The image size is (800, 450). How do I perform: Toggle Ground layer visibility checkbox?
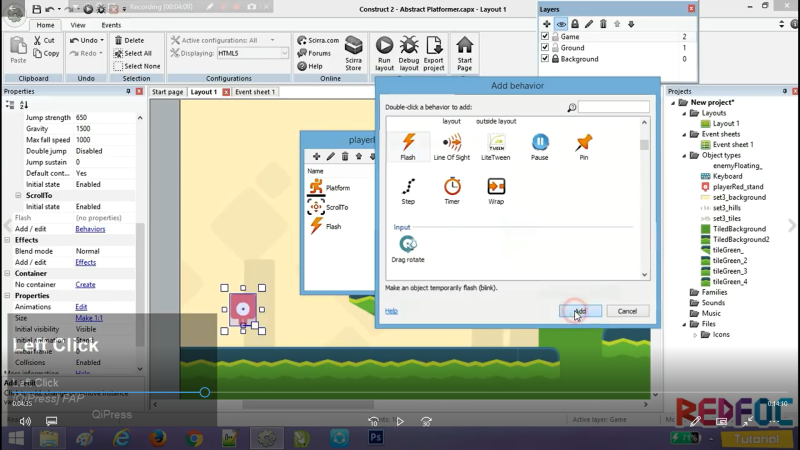[x=545, y=47]
